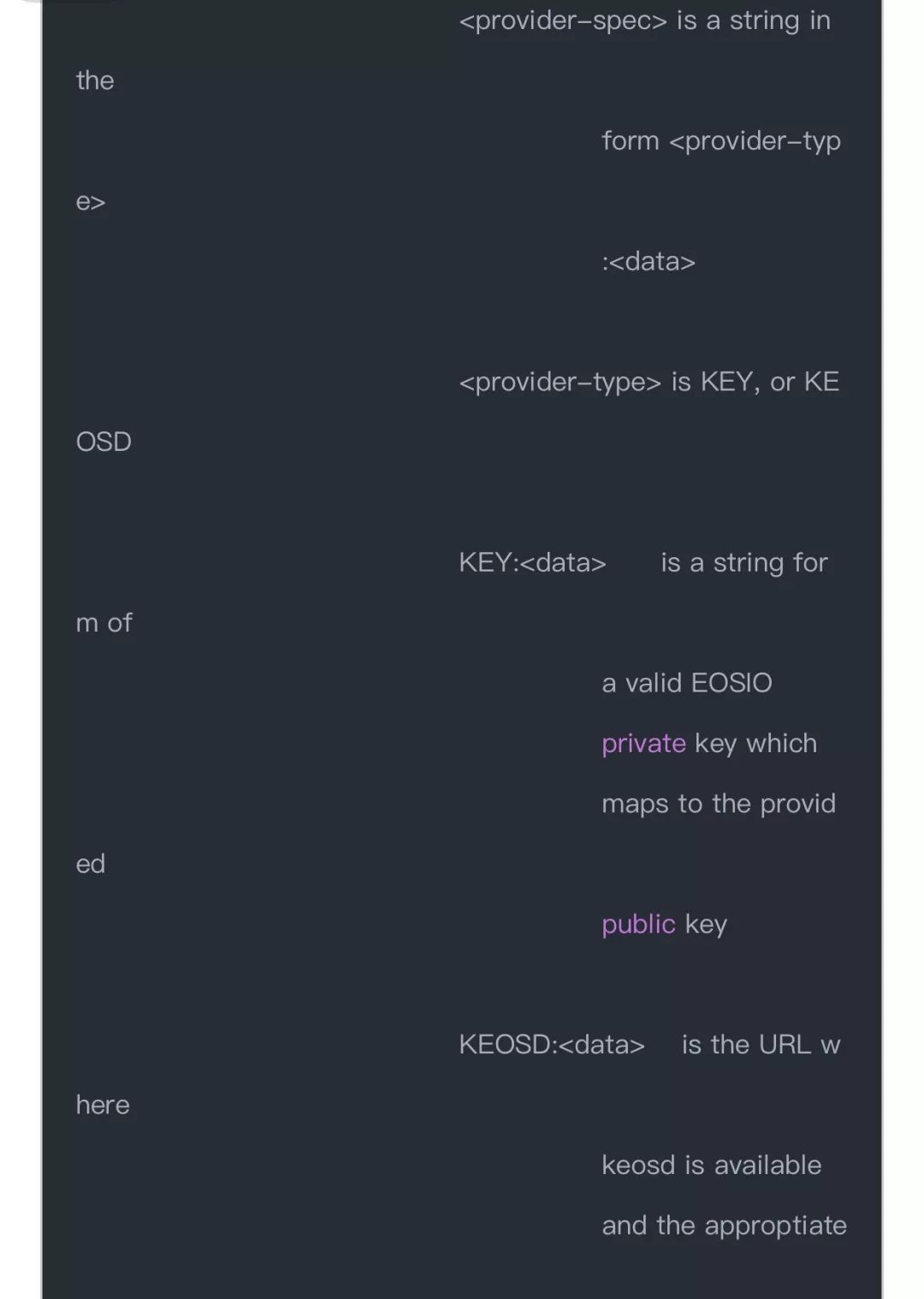
Task: Click the "form <provider-typ" text
Action: tap(721, 141)
